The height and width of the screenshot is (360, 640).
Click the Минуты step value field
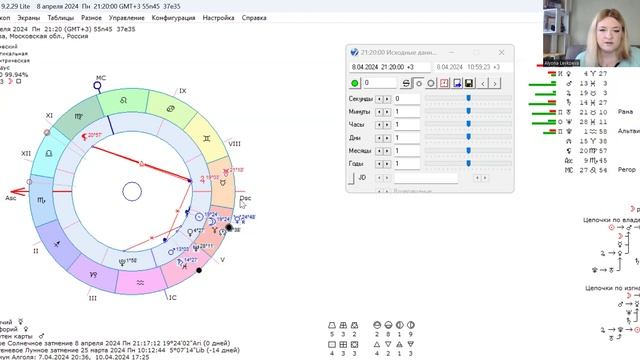[x=407, y=112]
